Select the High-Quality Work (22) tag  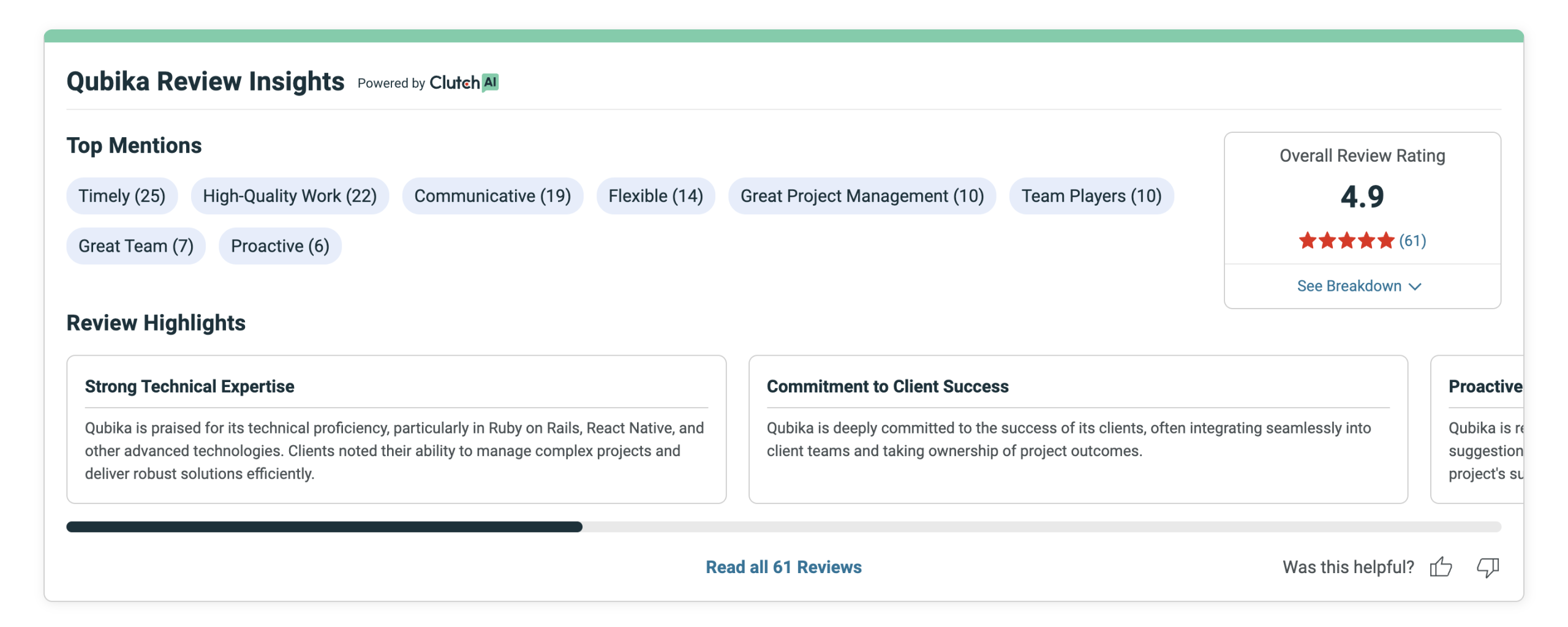coord(290,196)
